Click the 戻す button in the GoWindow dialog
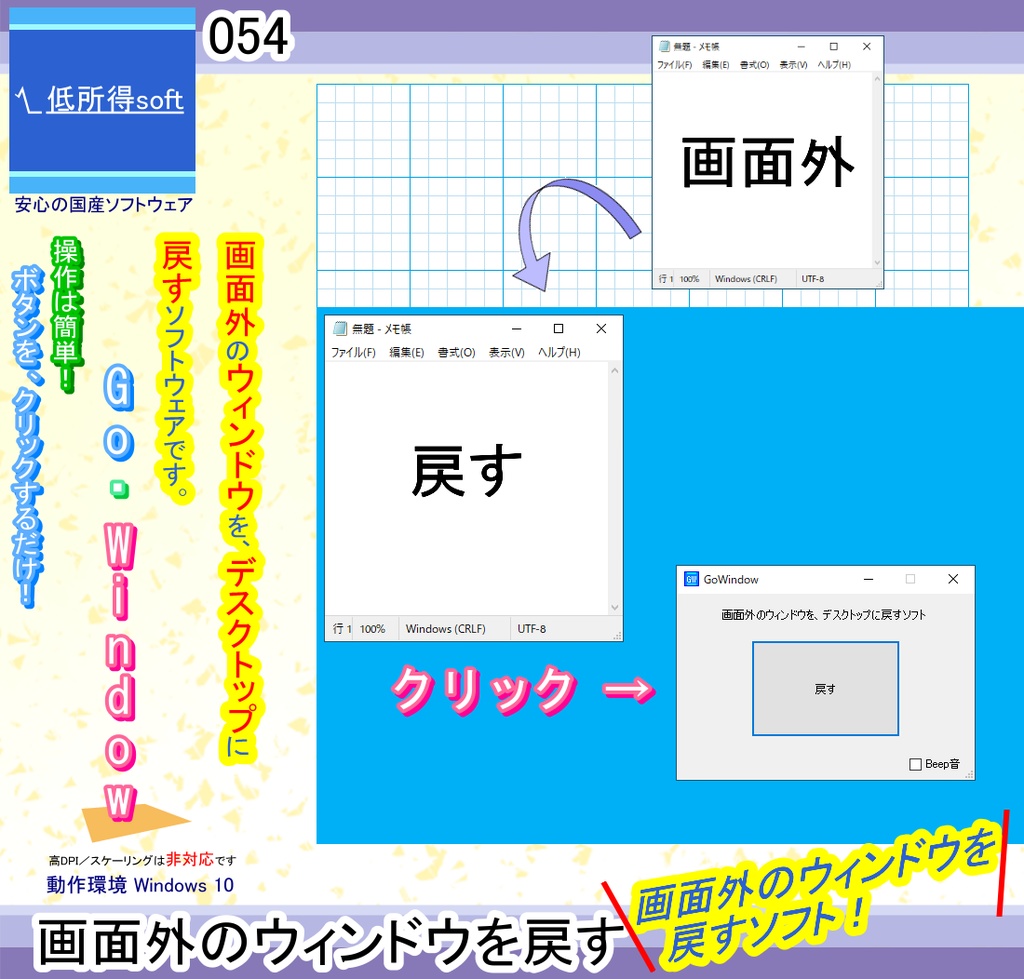Image resolution: width=1024 pixels, height=979 pixels. pos(825,688)
